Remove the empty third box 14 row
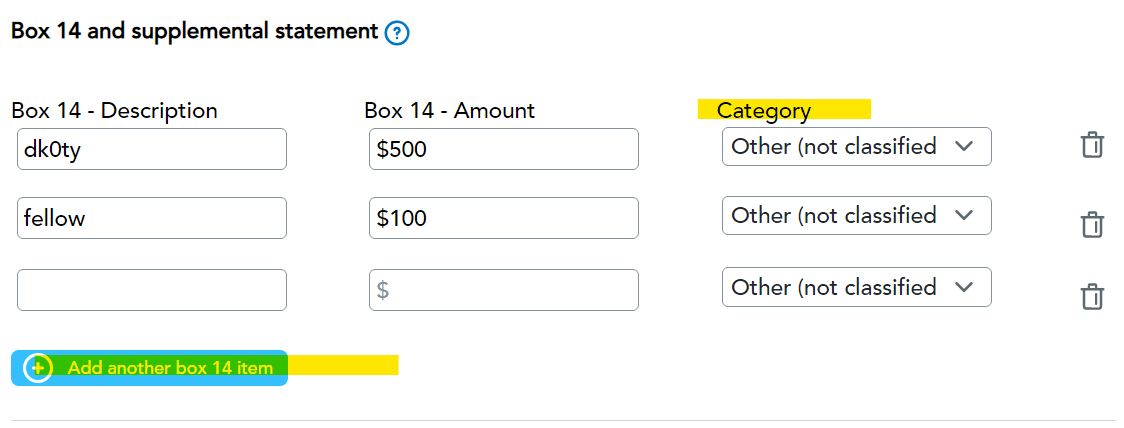 [1092, 296]
